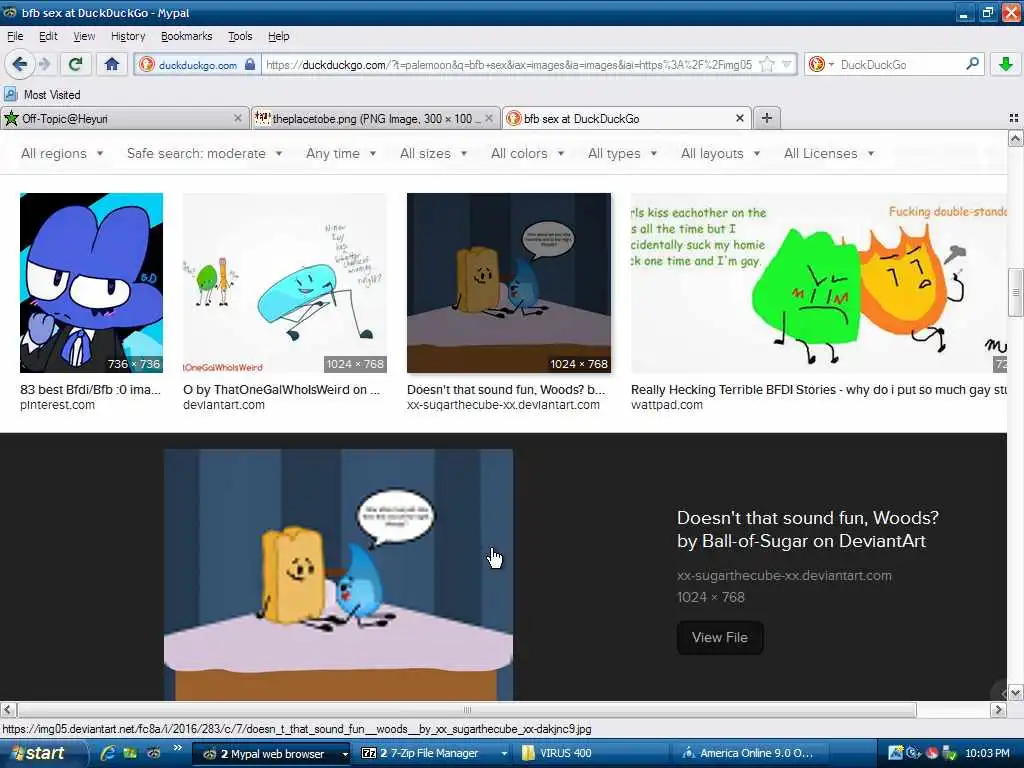
Task: Expand the All Licenses filter
Action: [x=829, y=153]
